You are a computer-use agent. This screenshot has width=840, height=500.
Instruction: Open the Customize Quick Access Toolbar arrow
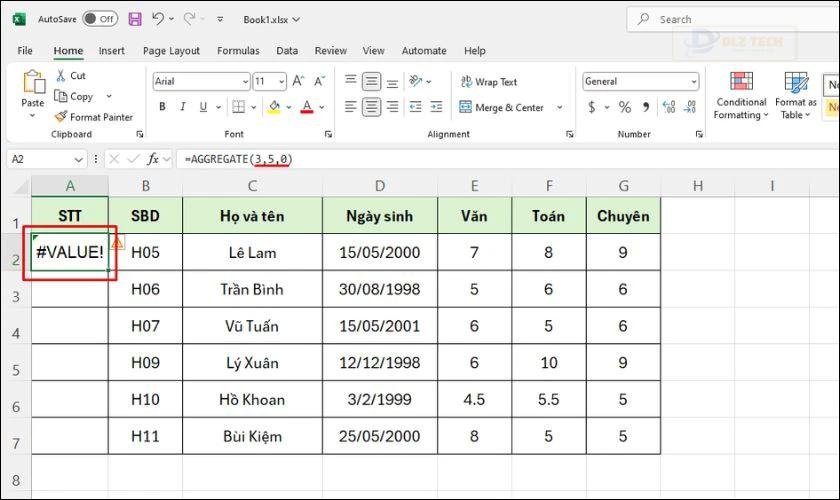[220, 19]
